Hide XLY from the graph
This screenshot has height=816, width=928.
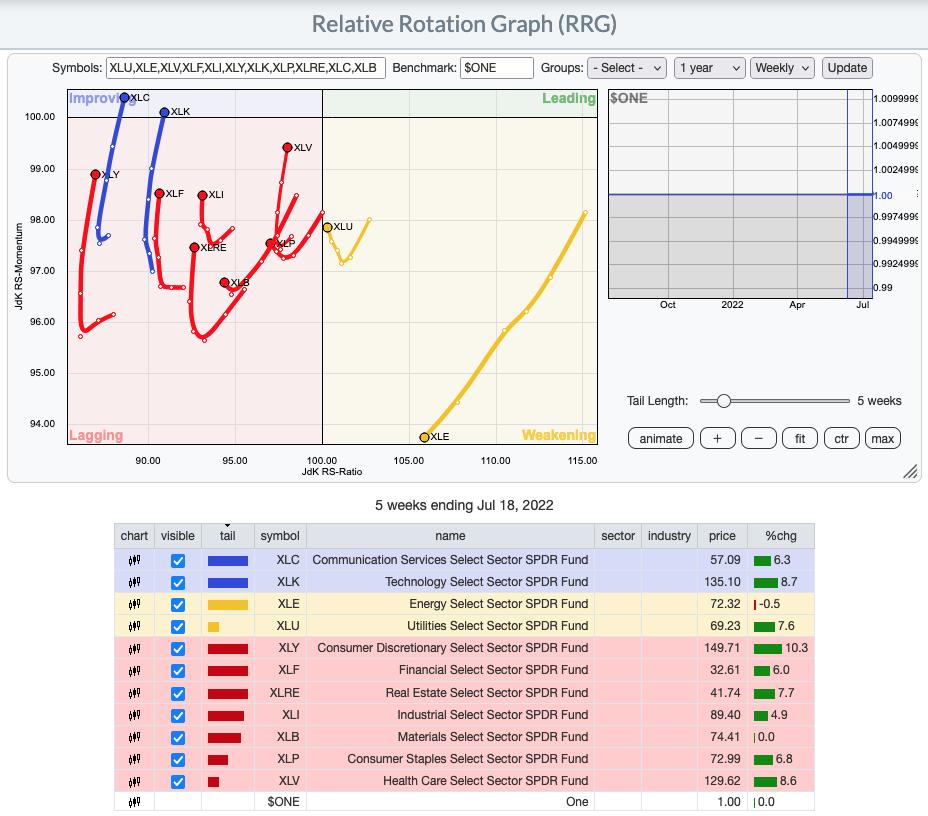click(x=178, y=649)
